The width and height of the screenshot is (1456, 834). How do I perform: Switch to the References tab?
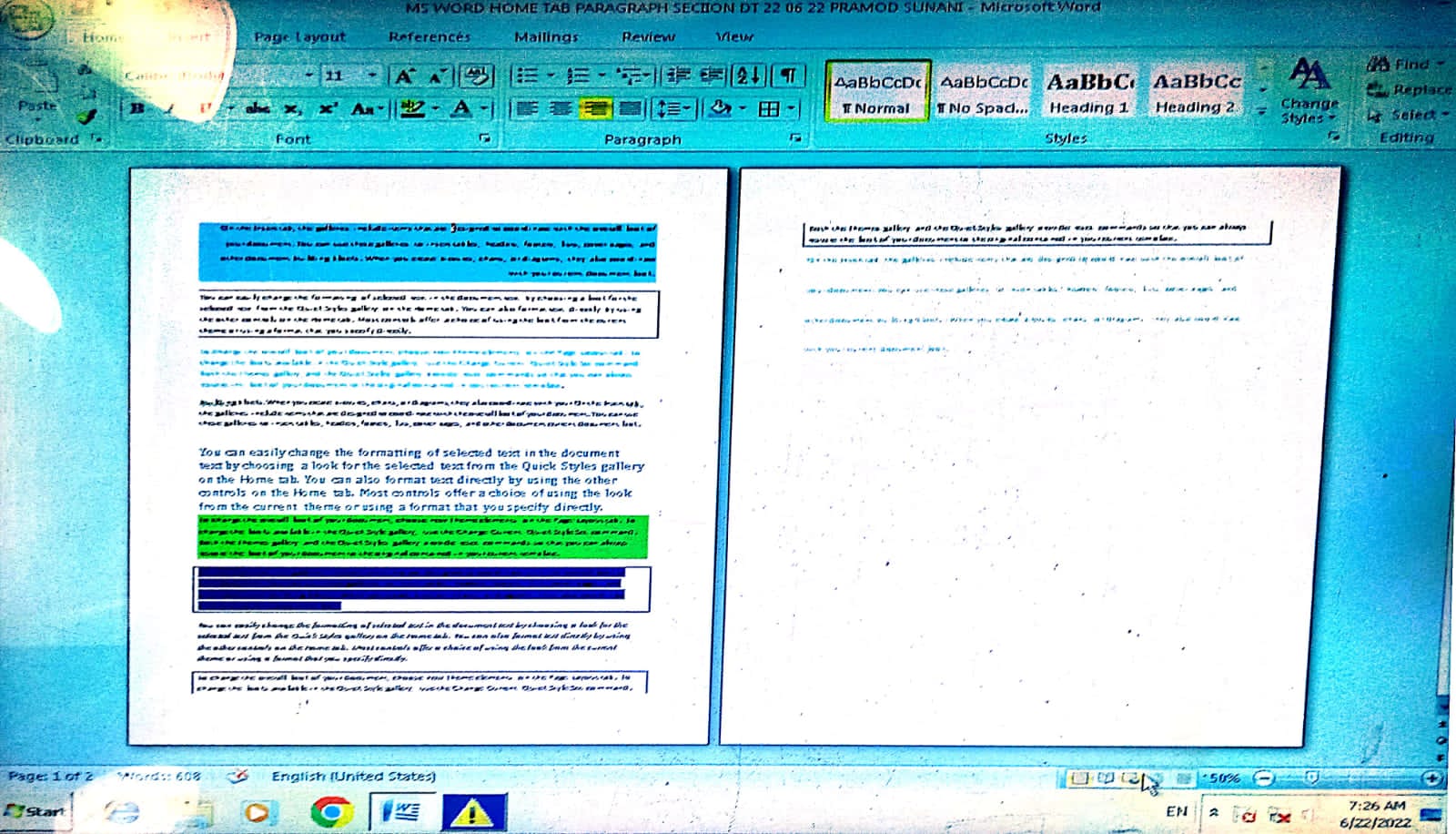point(429,36)
